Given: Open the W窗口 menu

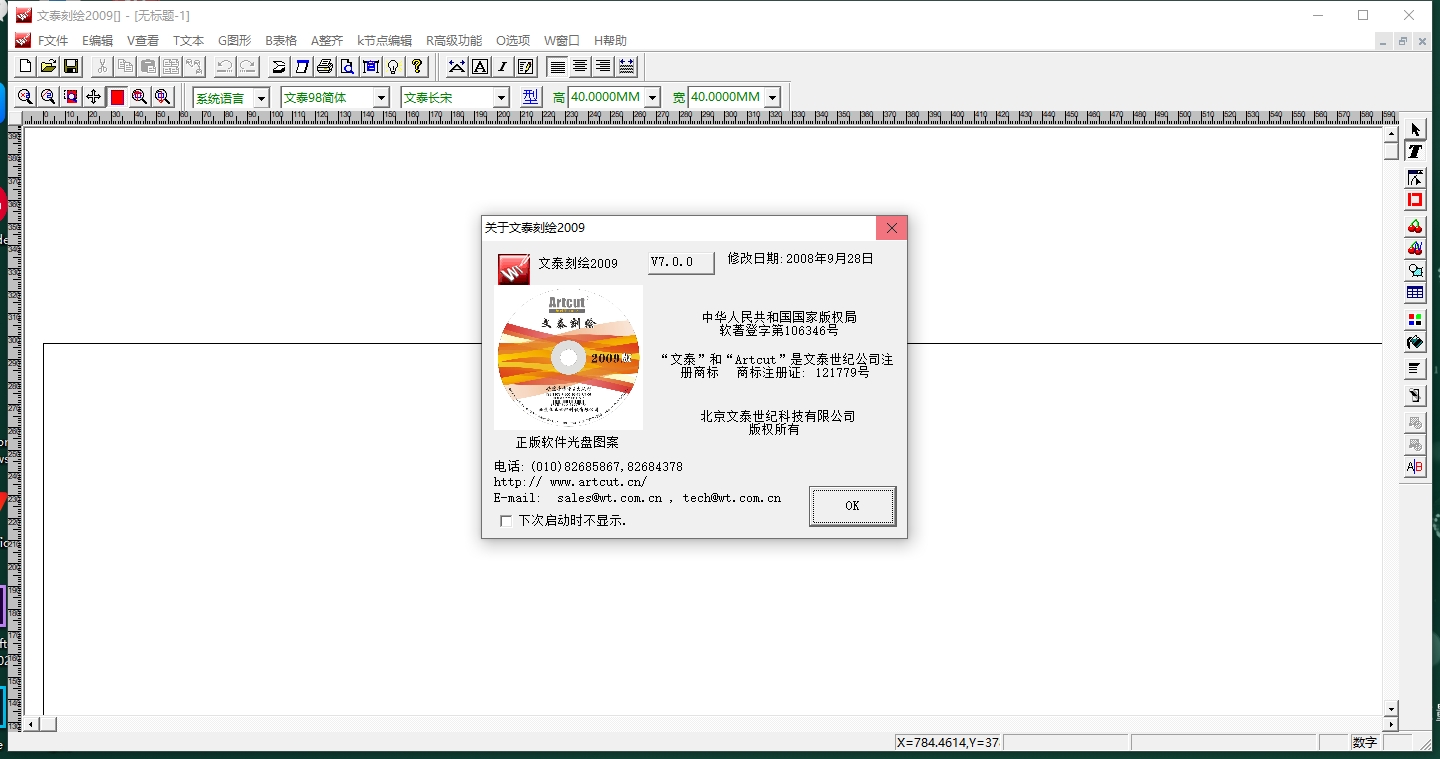Looking at the screenshot, I should click(x=562, y=41).
